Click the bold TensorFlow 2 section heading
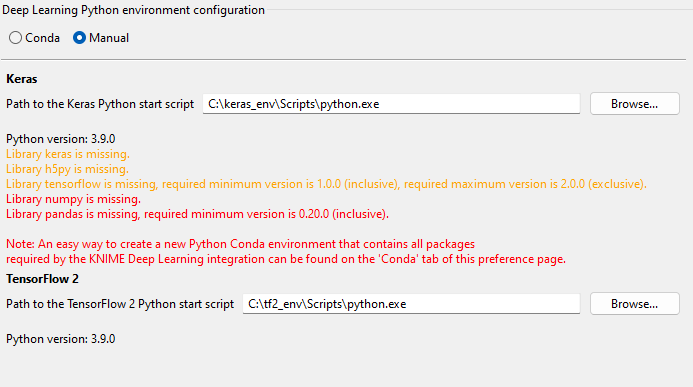The image size is (693, 387). (x=42, y=279)
